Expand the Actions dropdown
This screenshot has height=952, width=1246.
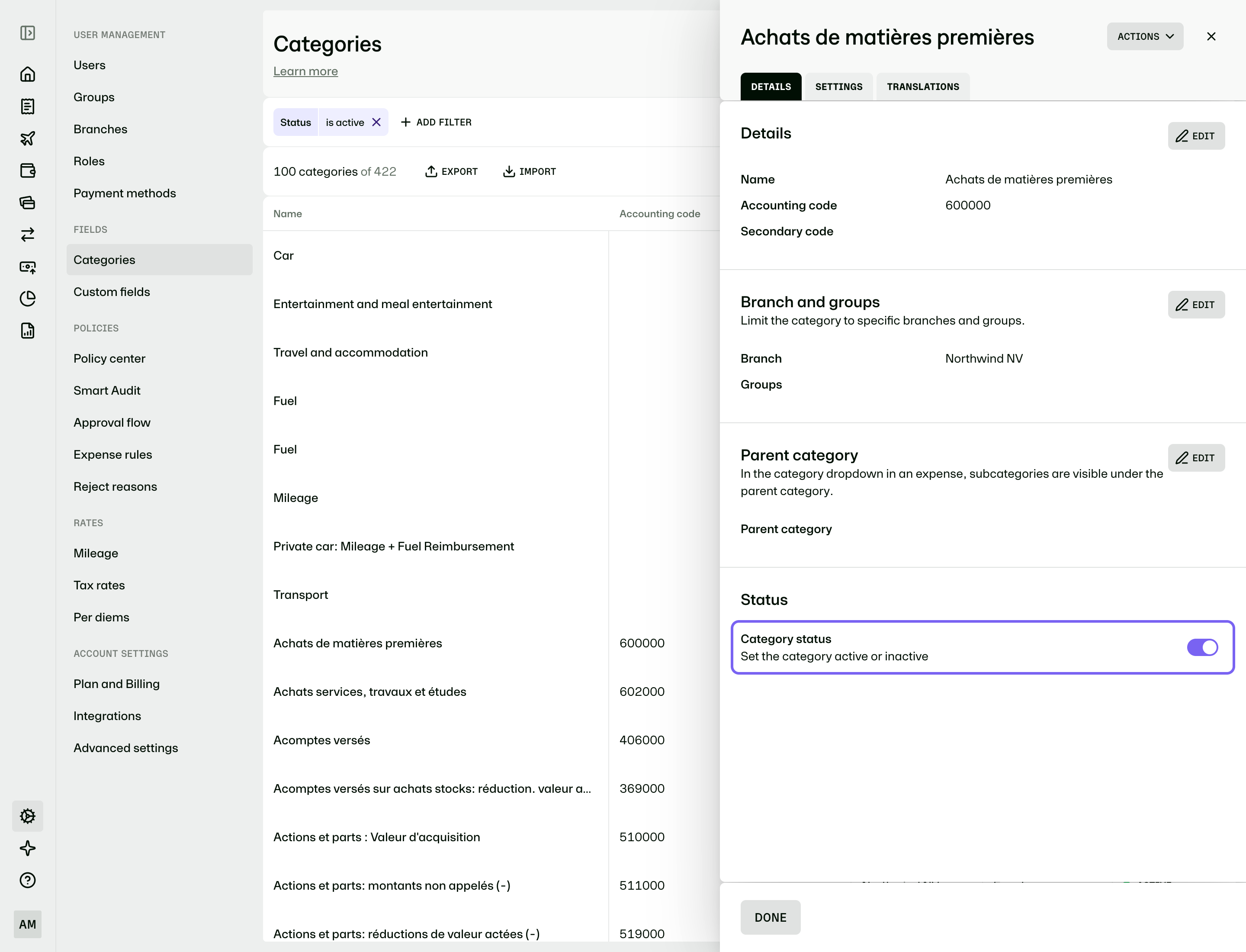tap(1145, 36)
